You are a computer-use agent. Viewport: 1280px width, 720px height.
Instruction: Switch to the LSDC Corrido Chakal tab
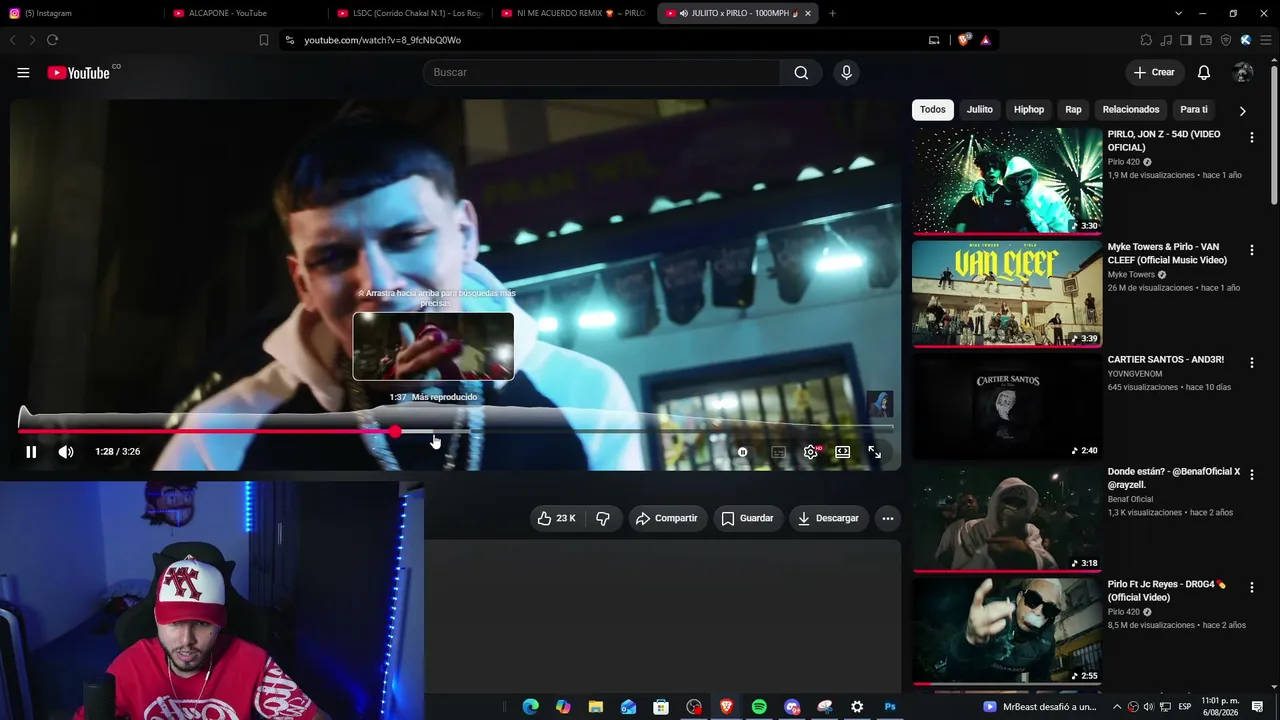(411, 13)
